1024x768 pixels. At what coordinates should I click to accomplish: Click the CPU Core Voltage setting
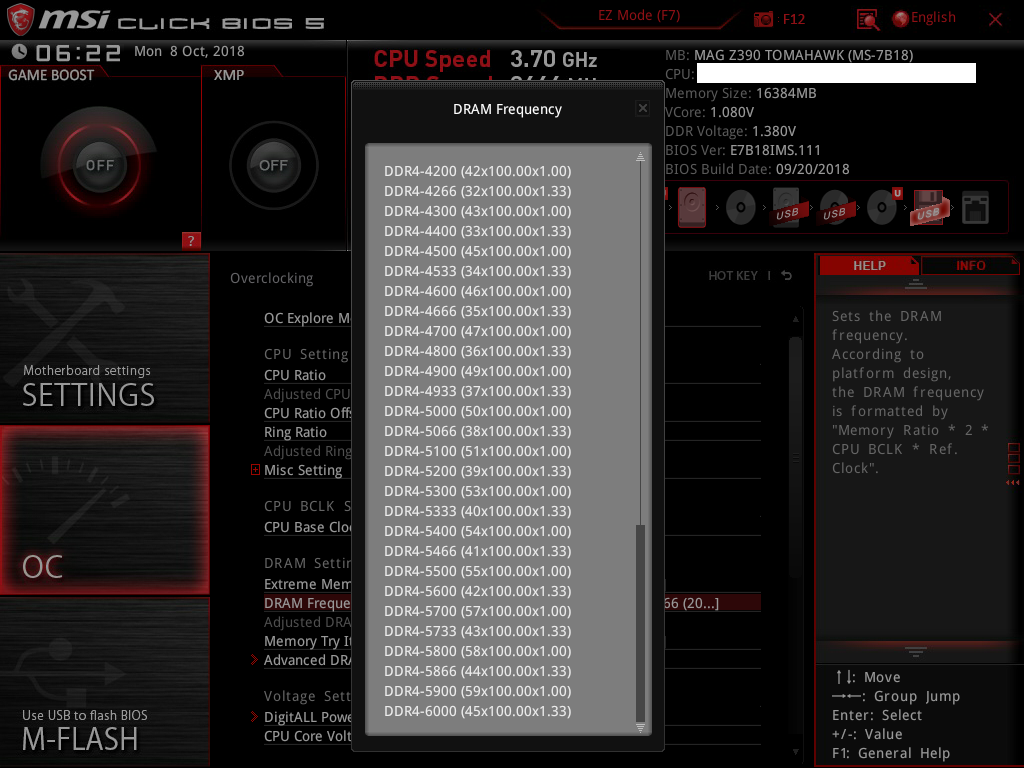(307, 736)
